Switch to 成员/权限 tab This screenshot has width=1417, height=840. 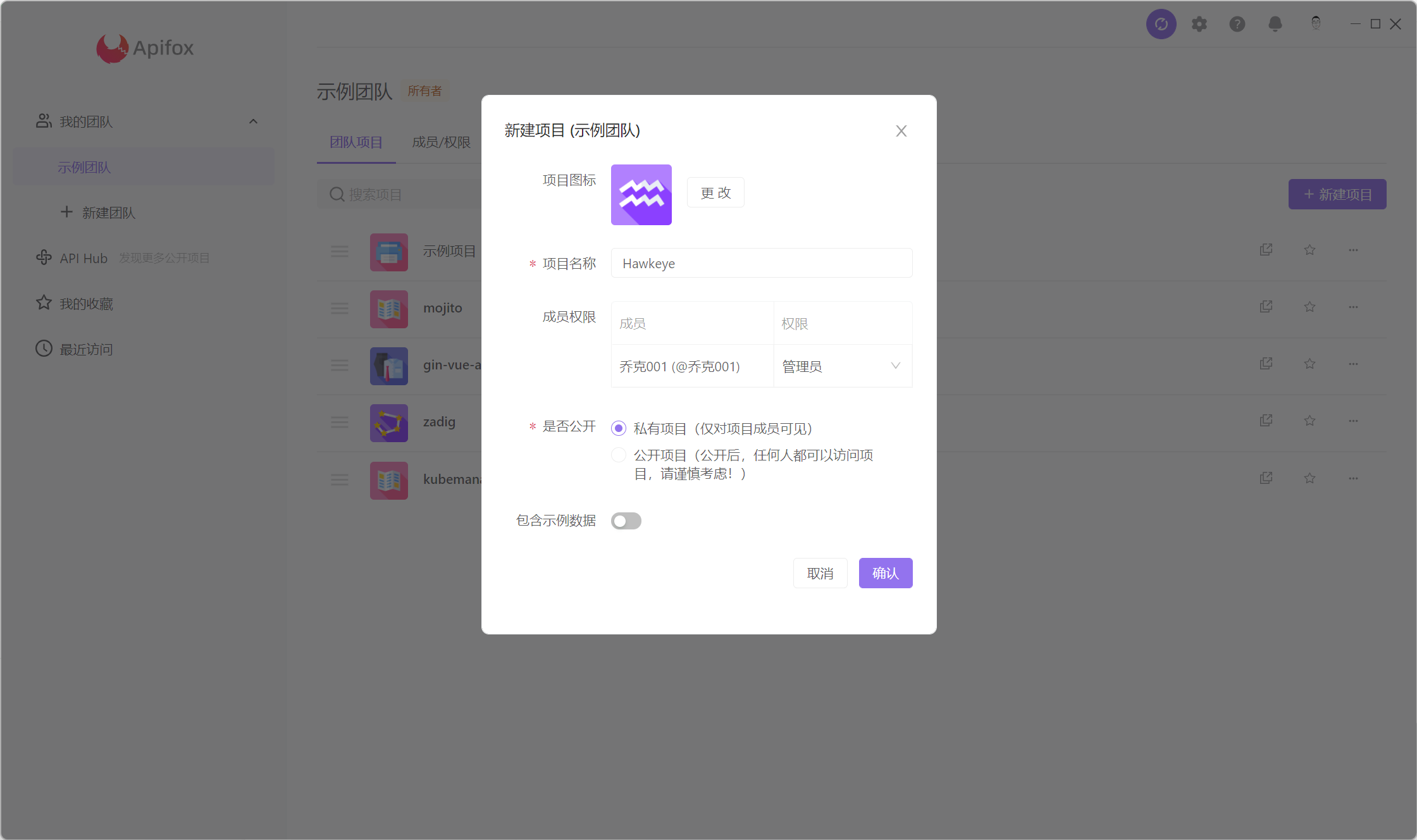coord(442,142)
